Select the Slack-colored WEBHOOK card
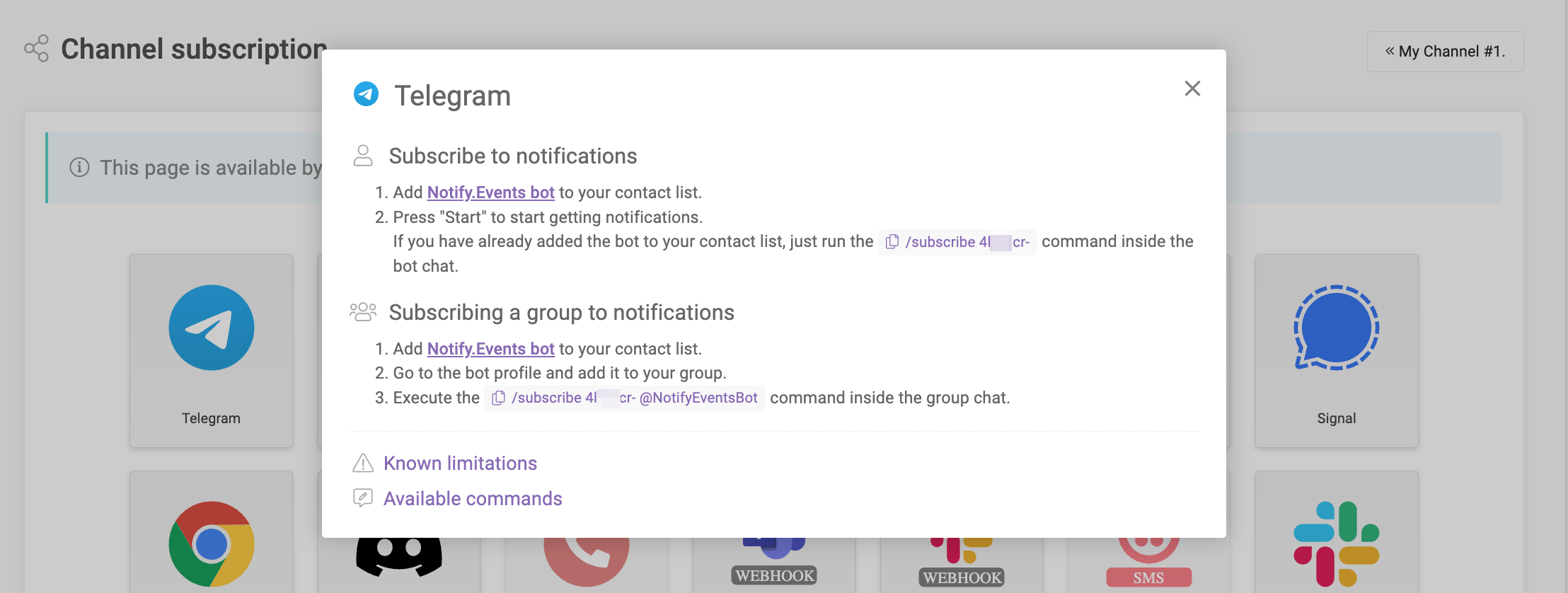1568x593 pixels. click(962, 565)
